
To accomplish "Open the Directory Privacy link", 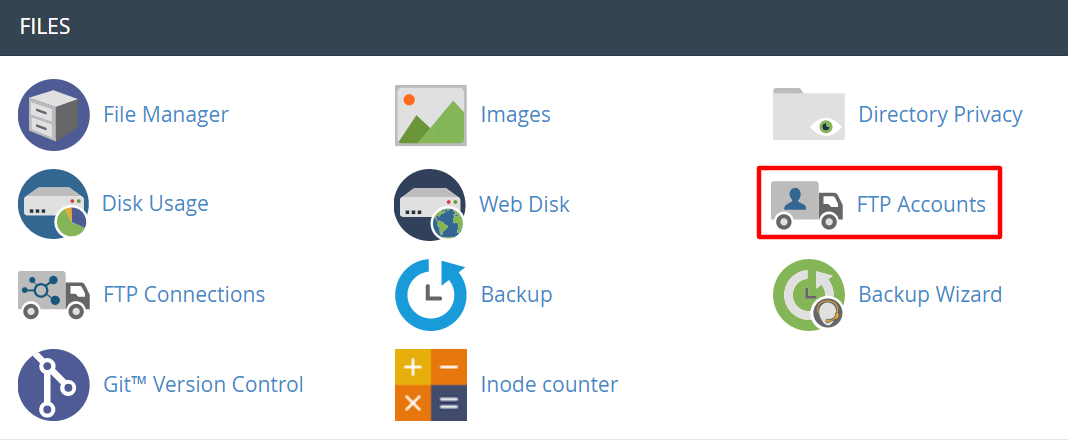I will coord(940,115).
